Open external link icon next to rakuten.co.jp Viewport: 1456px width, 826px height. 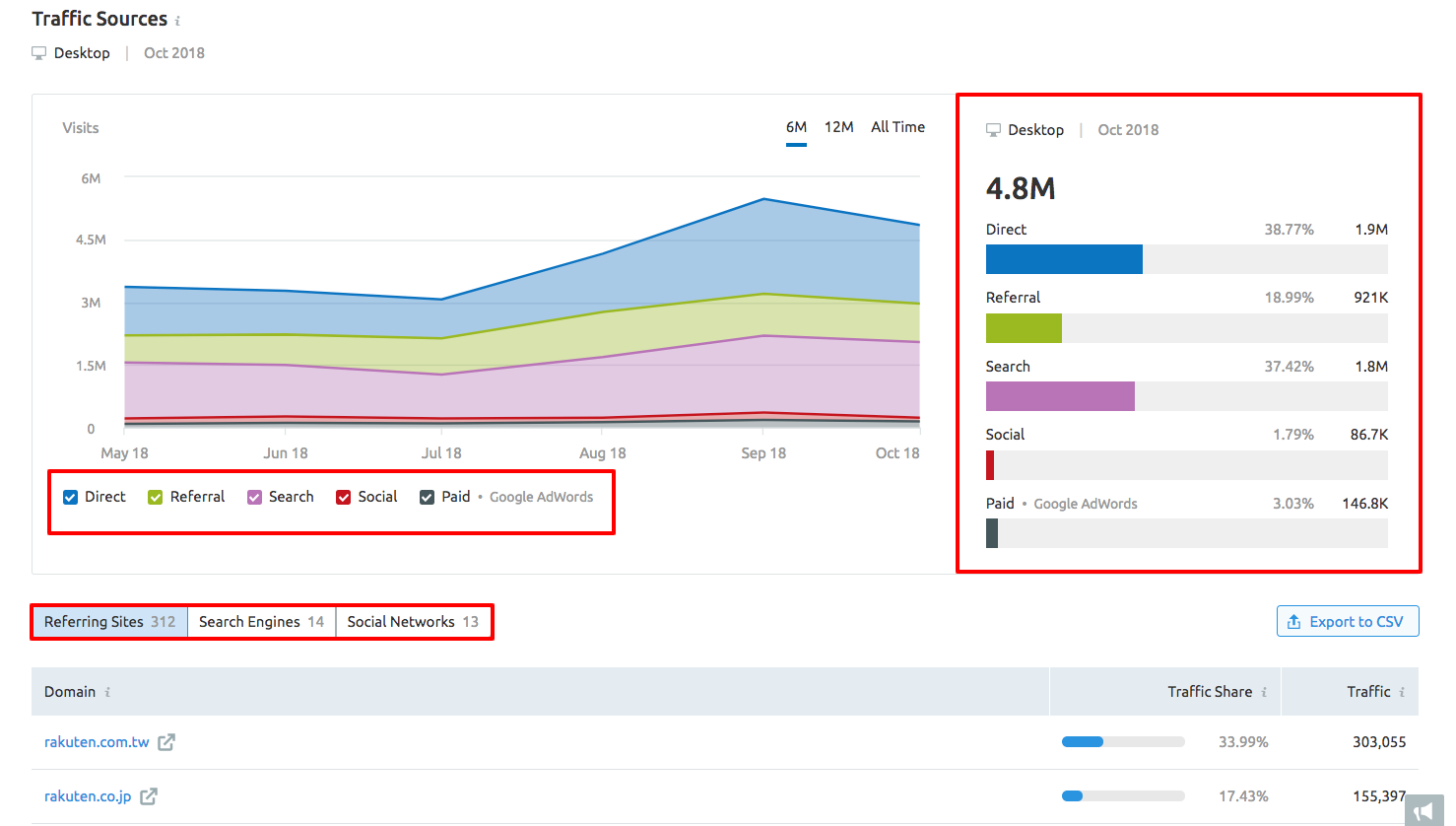coord(149,796)
